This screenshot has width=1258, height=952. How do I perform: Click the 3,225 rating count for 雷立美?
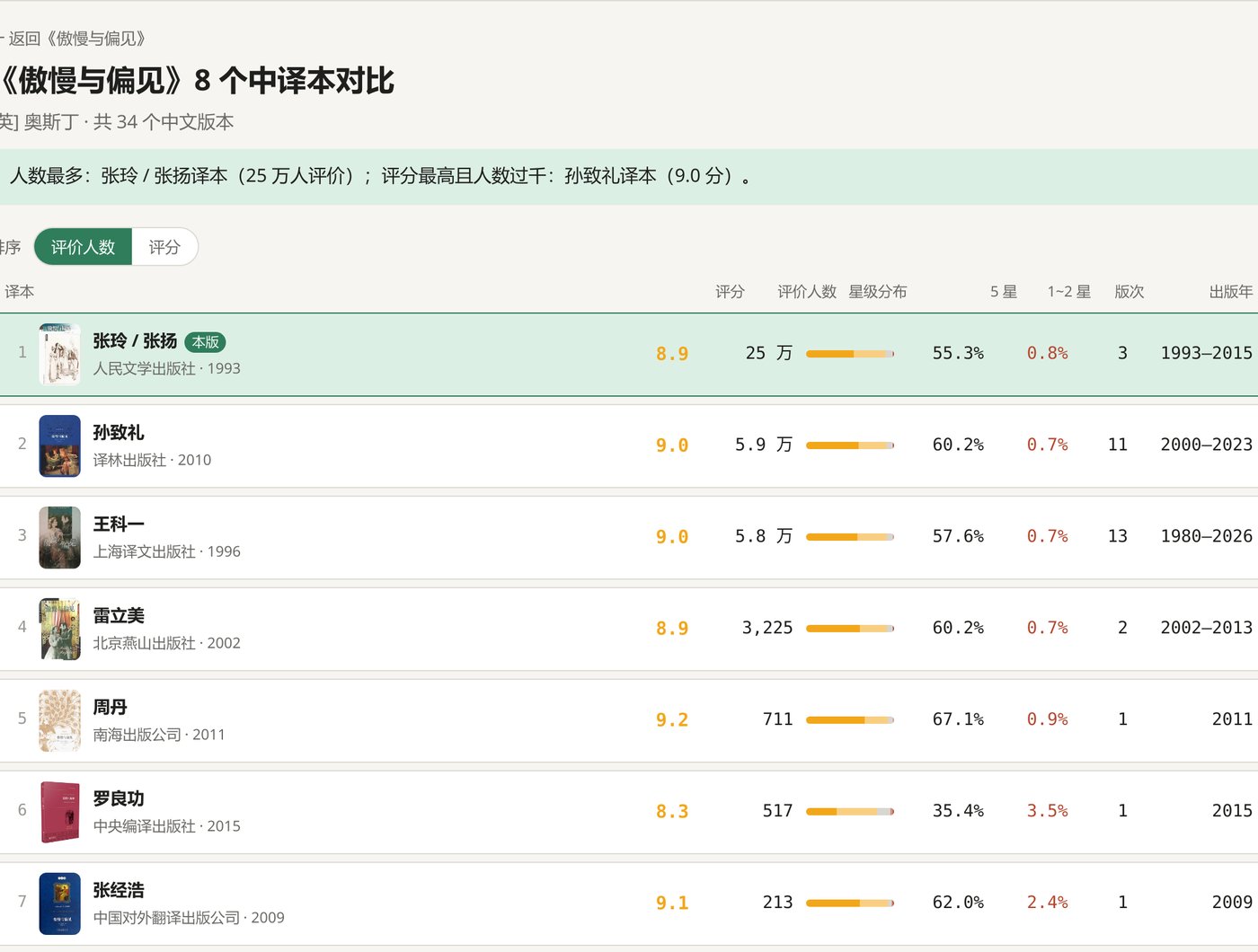(x=767, y=628)
